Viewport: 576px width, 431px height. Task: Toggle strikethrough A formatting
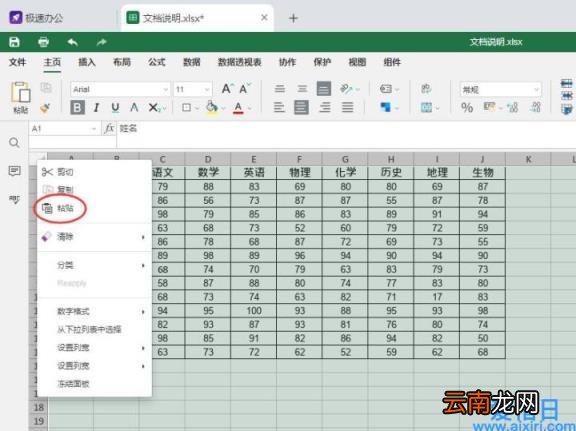pyautogui.click(x=134, y=108)
